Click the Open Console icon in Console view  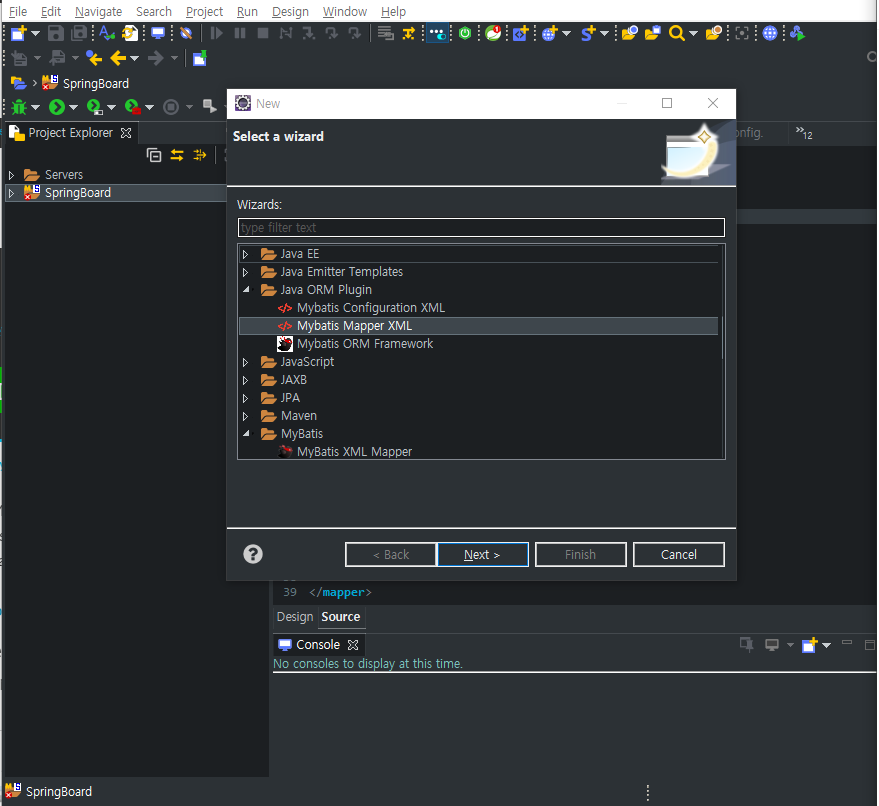click(x=809, y=645)
